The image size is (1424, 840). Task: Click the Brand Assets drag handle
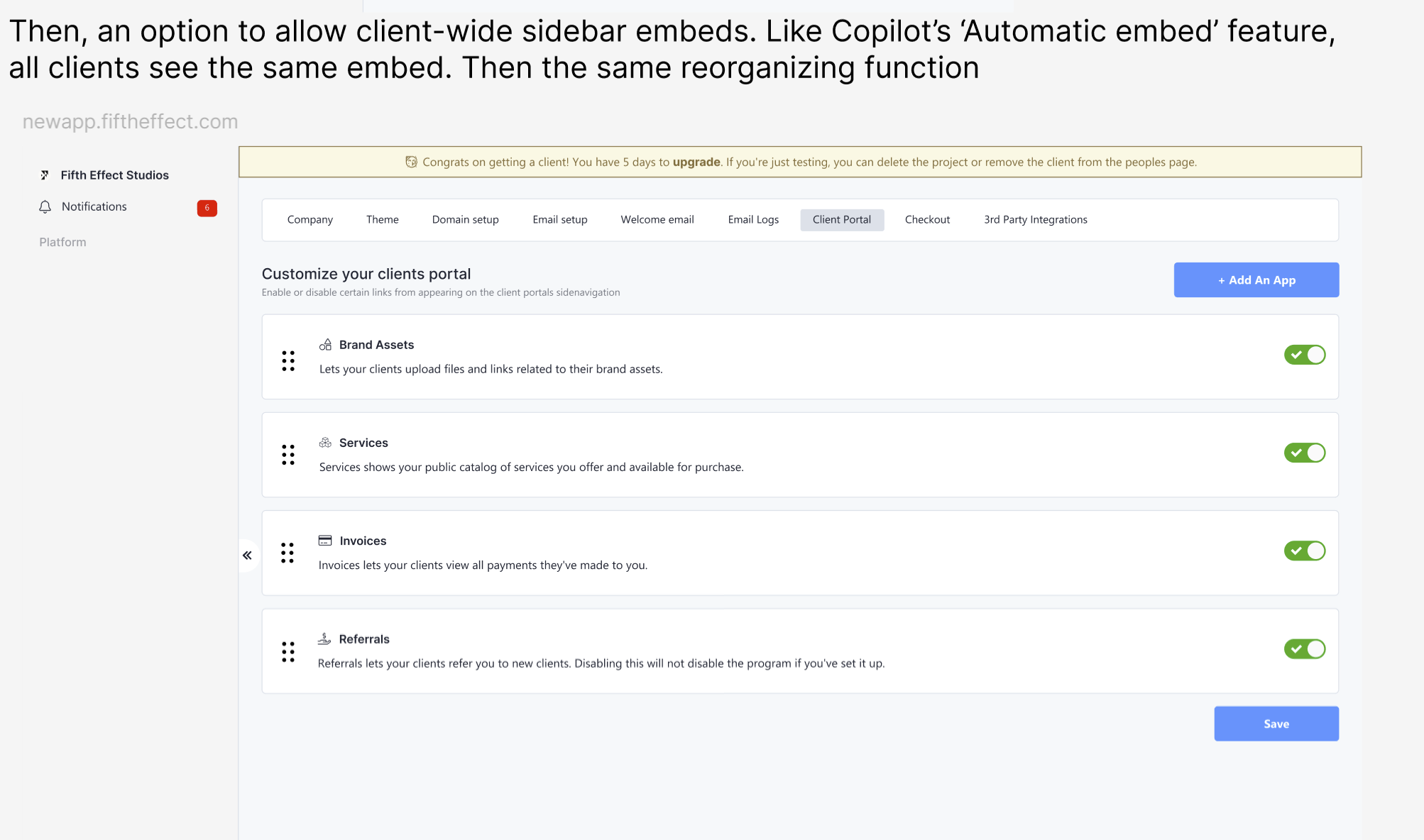point(288,361)
